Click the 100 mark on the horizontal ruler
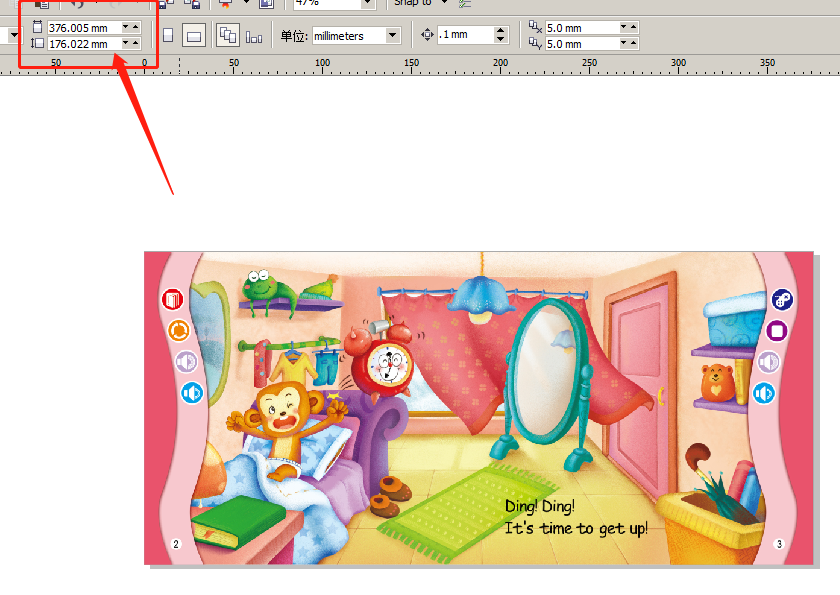The width and height of the screenshot is (840, 595). point(322,63)
